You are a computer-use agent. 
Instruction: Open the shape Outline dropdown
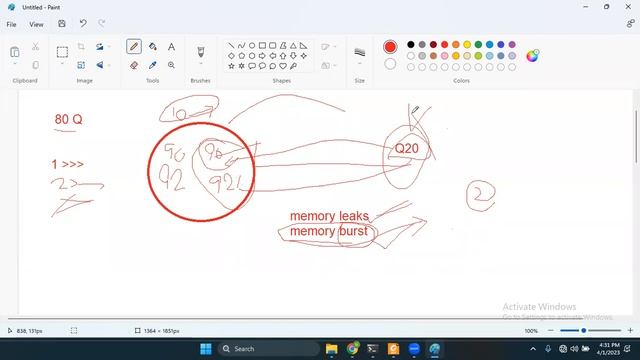329,47
